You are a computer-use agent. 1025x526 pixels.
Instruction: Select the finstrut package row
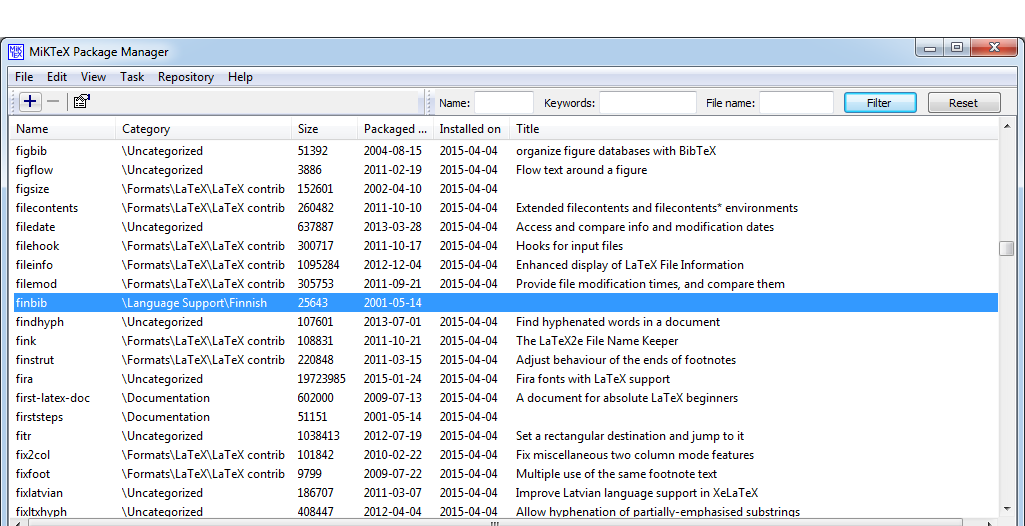(506, 359)
